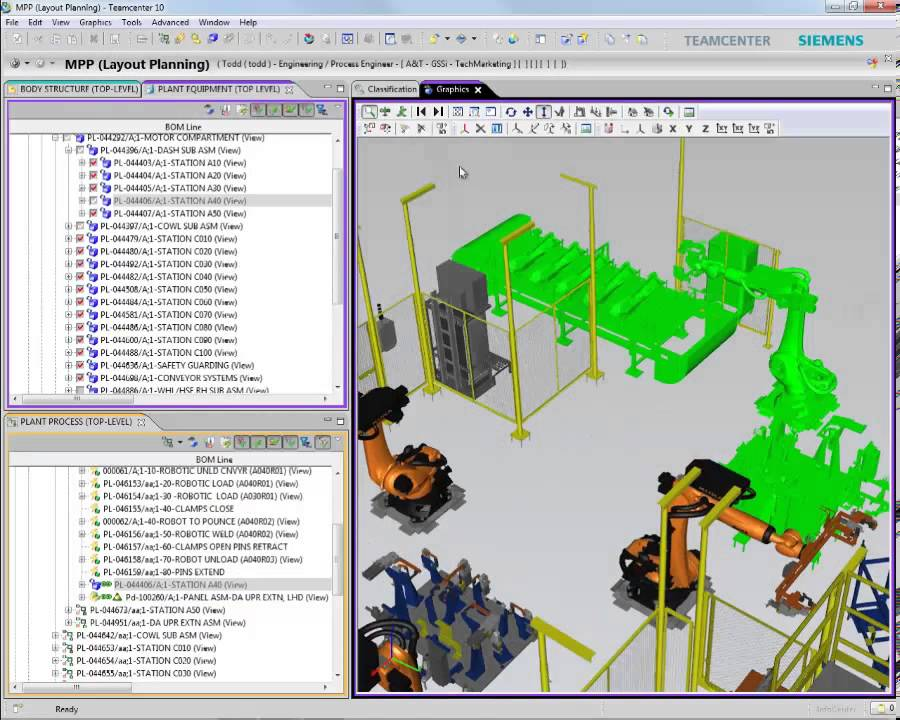
Task: Open the back navigation dropdown arrow
Action: [27, 63]
